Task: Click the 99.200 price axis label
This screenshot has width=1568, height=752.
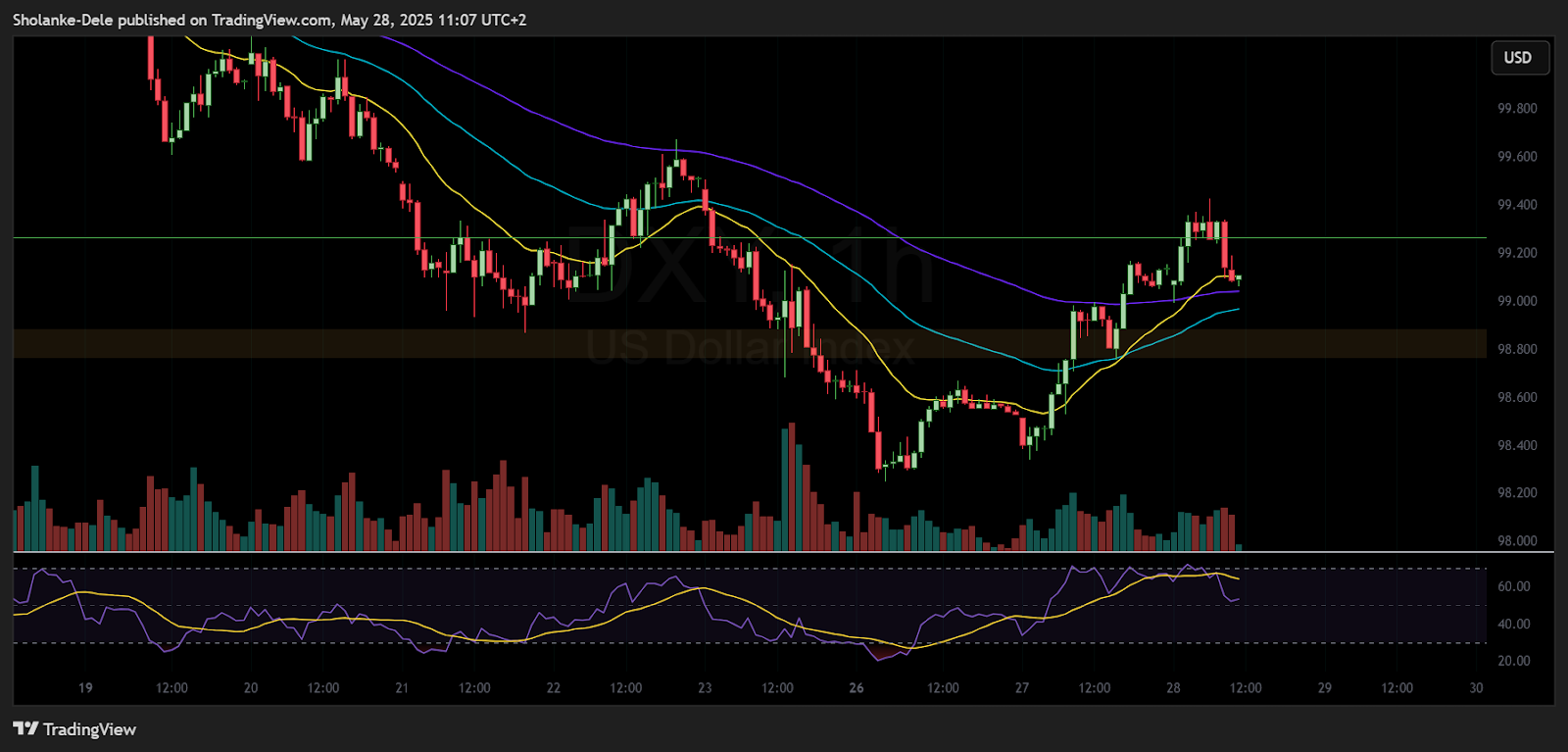Action: pyautogui.click(x=1517, y=253)
